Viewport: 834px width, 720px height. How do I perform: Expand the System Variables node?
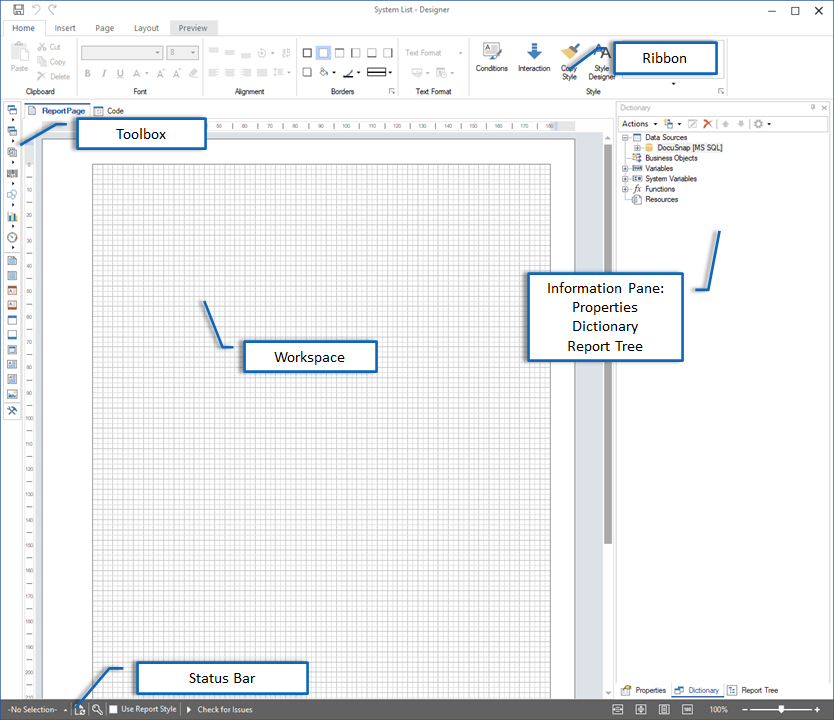click(624, 178)
